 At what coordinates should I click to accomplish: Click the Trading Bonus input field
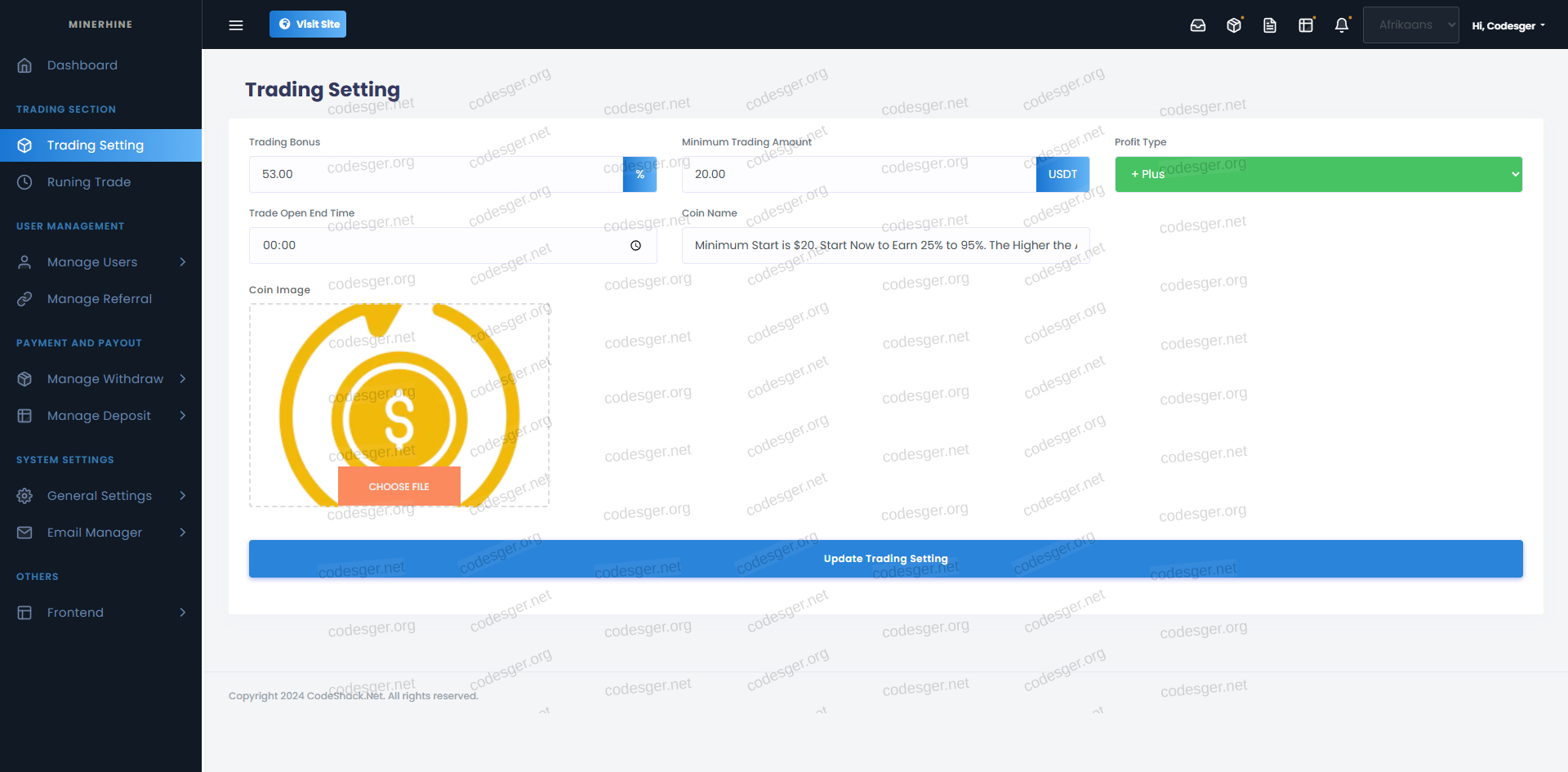436,175
